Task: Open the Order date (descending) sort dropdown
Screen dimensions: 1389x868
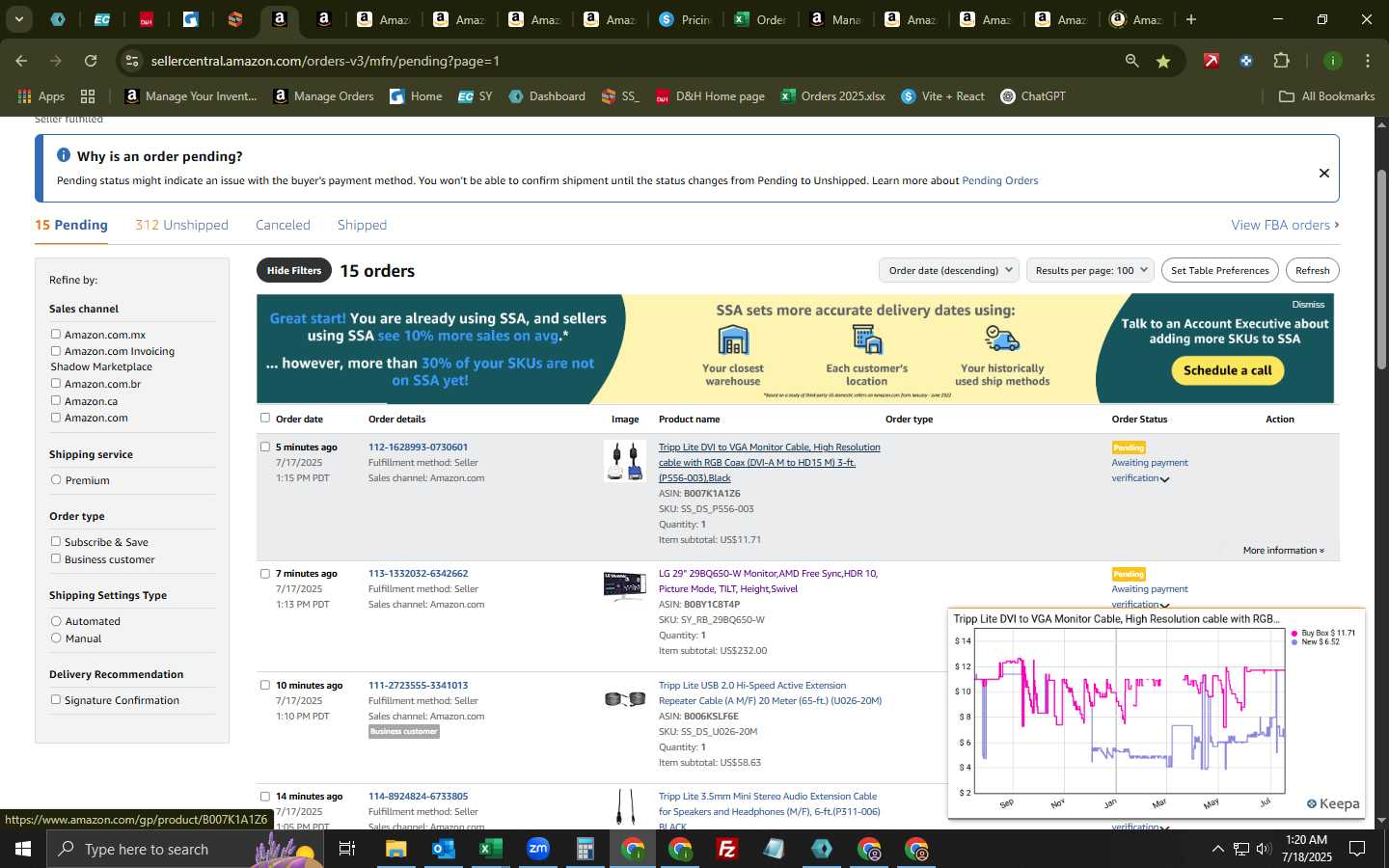Action: [x=949, y=270]
